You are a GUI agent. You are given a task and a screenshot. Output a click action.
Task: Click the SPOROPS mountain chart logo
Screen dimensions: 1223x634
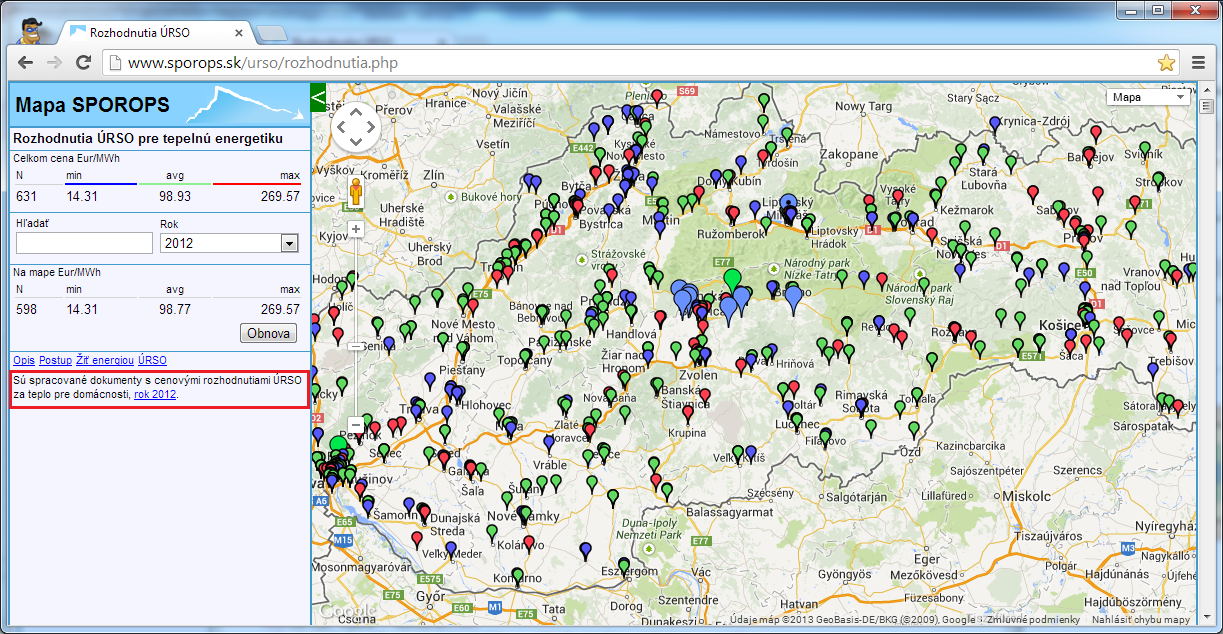click(245, 104)
